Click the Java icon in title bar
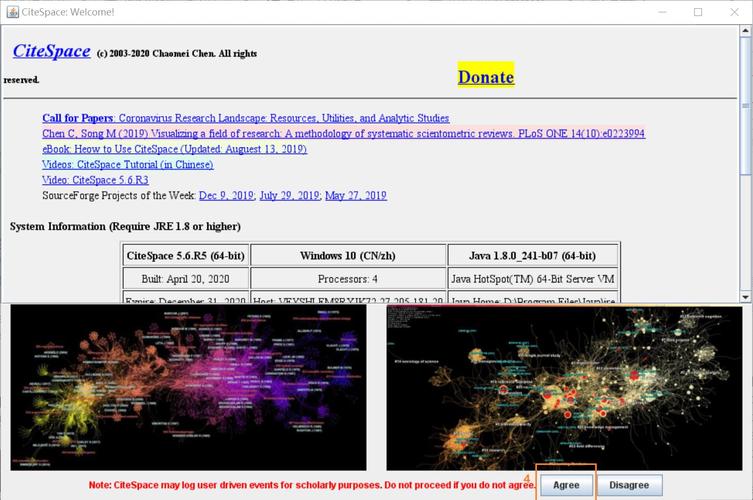Image resolution: width=753 pixels, height=500 pixels. coord(11,12)
